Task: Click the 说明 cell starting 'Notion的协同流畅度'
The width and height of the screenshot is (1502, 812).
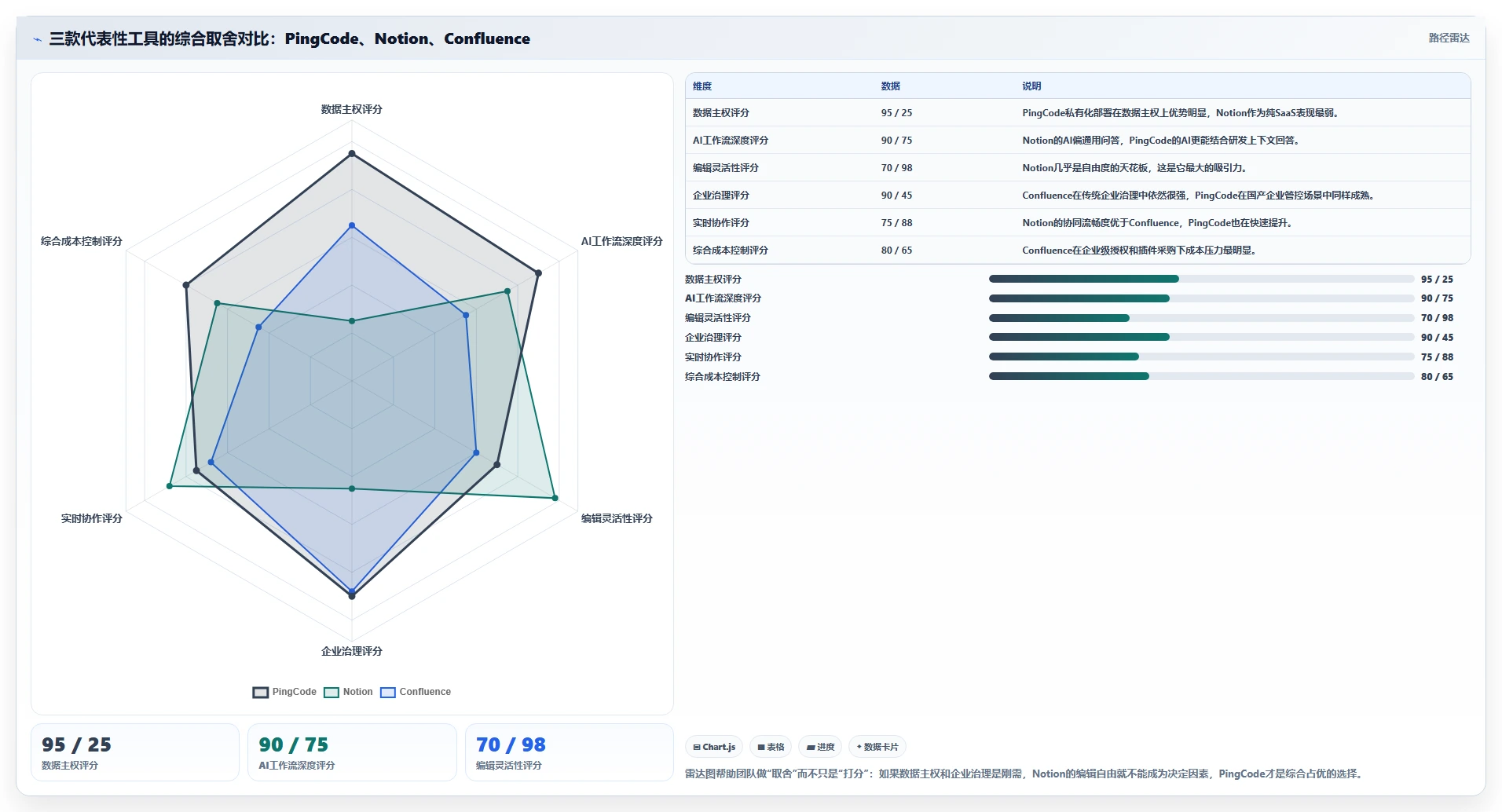Action: coord(1159,223)
